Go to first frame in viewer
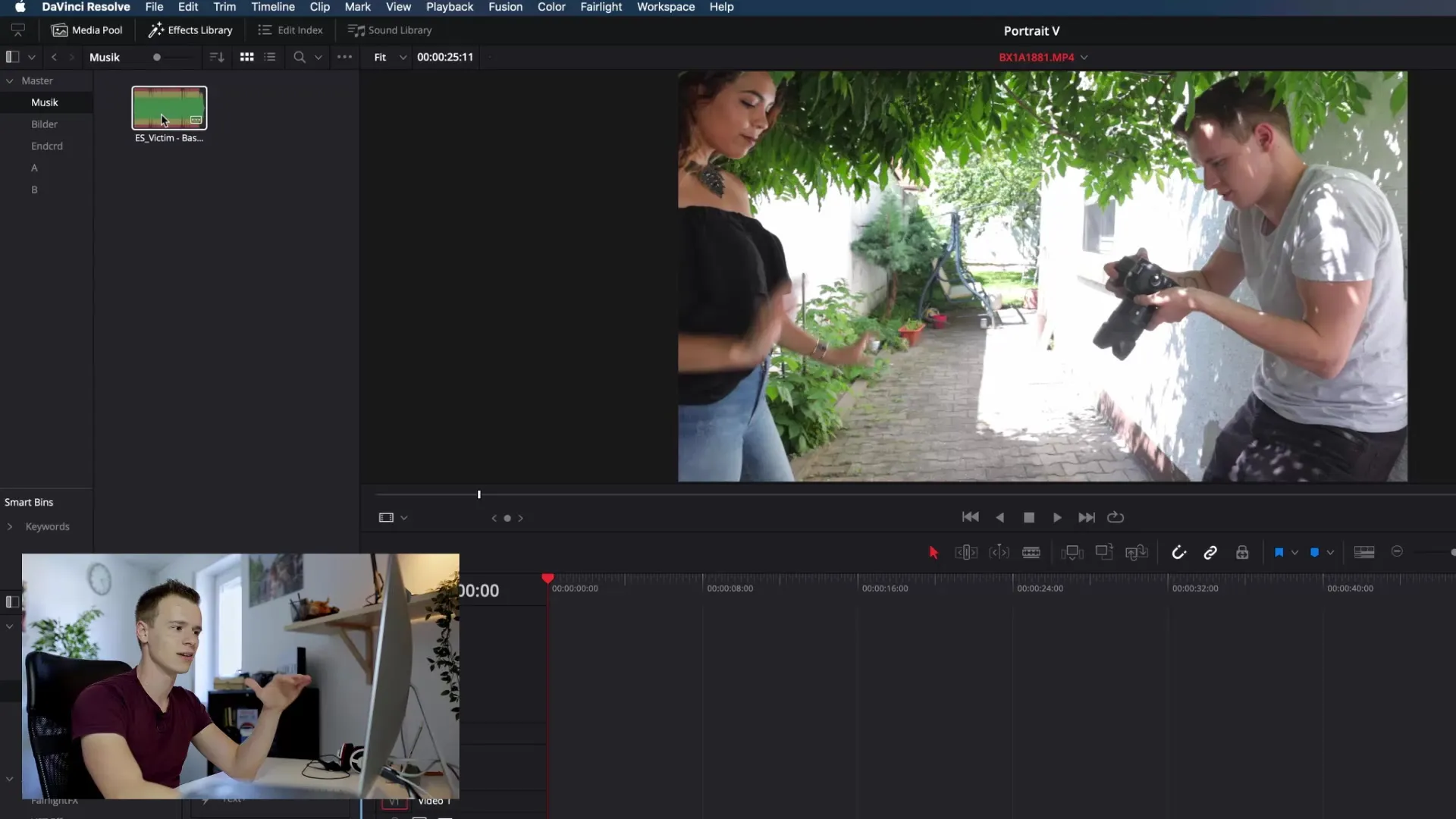1456x819 pixels. (970, 517)
